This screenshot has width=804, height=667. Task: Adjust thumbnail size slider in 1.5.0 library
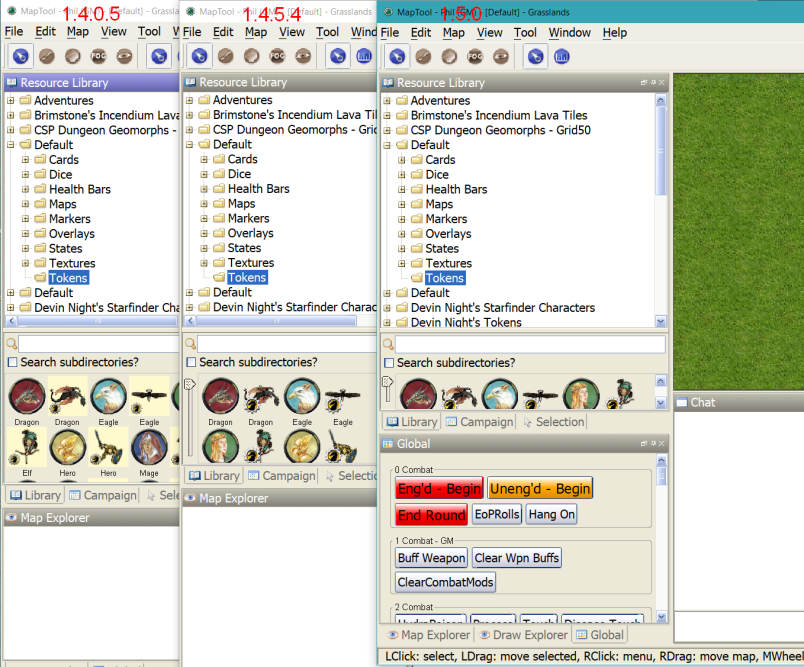point(388,382)
